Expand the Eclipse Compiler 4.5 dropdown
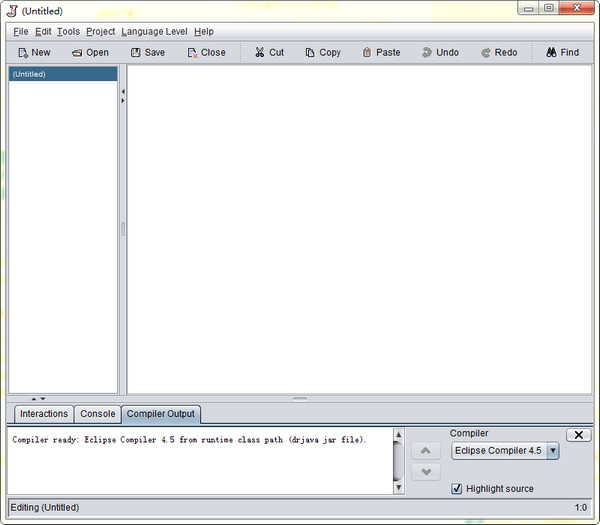The width and height of the screenshot is (600, 525). point(553,451)
